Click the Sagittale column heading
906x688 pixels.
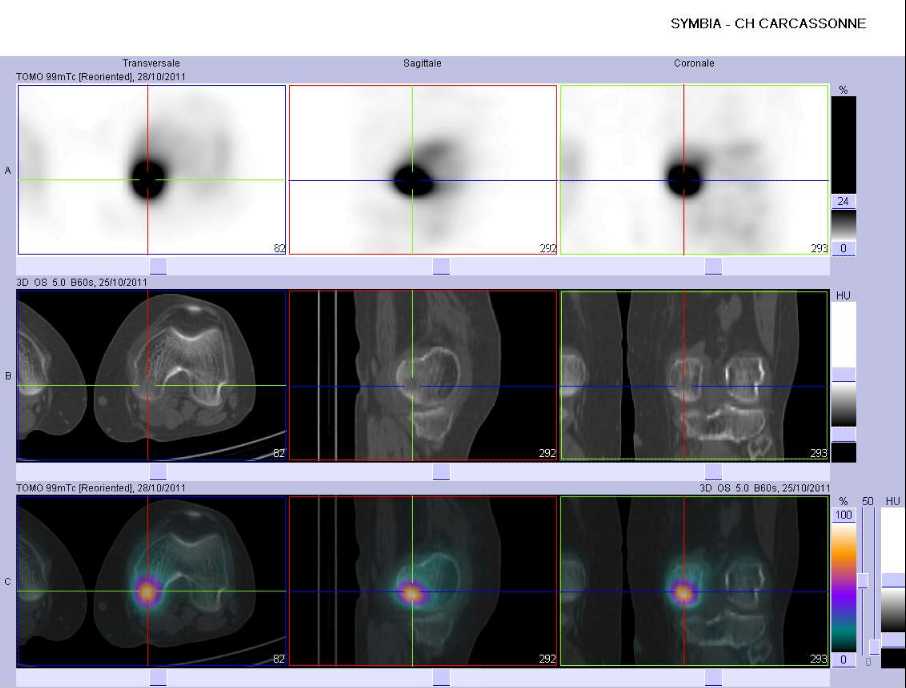pos(422,63)
